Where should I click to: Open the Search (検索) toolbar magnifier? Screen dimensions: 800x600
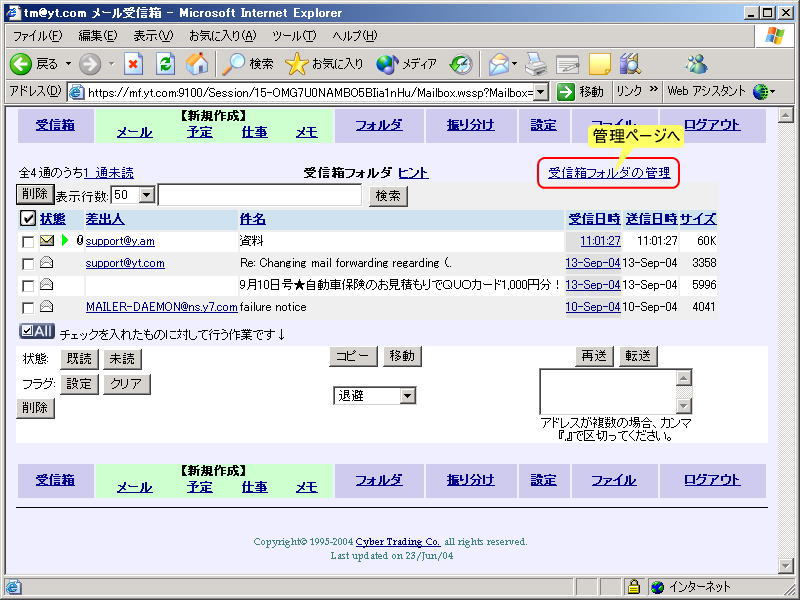click(234, 64)
